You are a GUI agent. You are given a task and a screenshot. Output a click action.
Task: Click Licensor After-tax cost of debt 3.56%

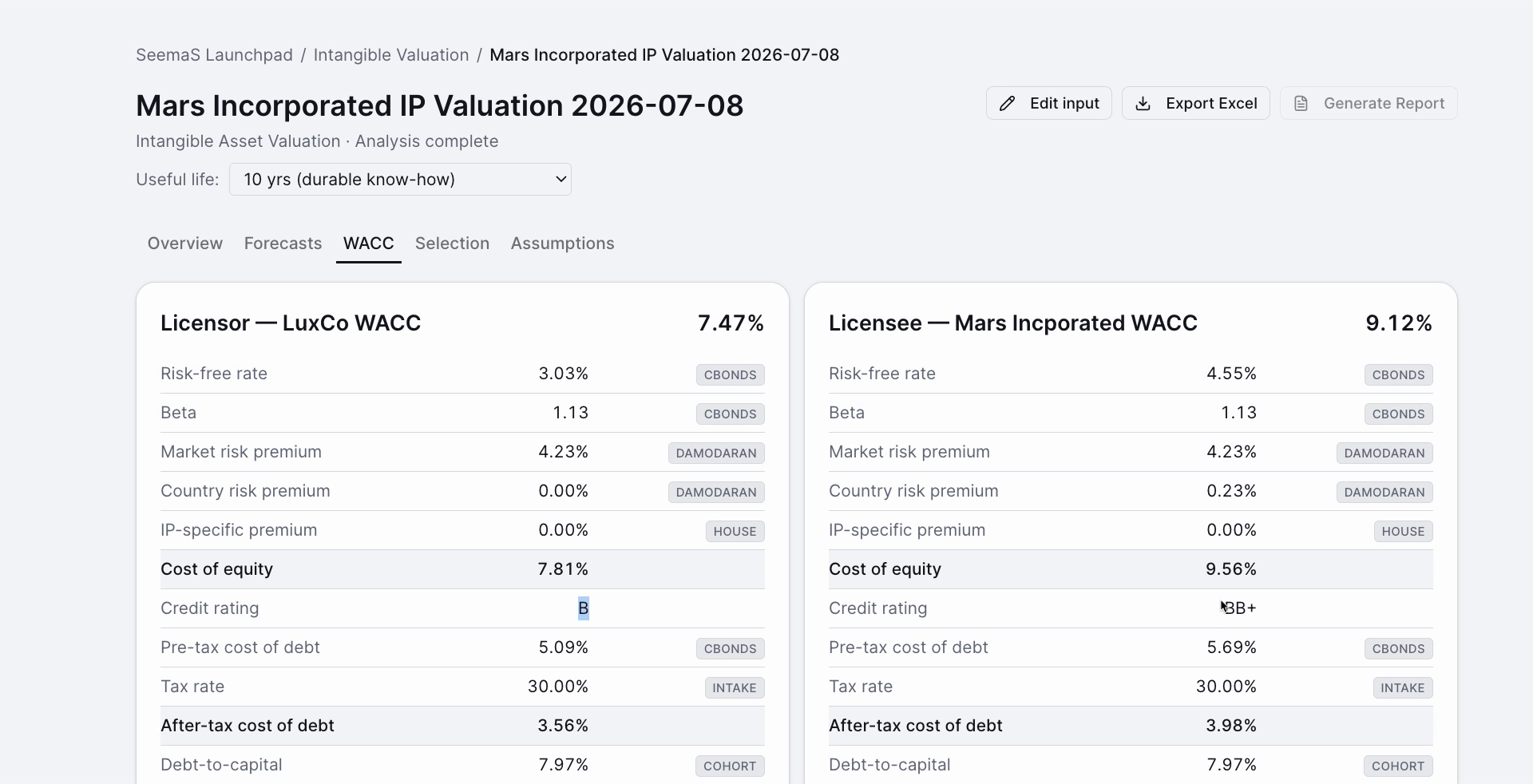(x=563, y=726)
